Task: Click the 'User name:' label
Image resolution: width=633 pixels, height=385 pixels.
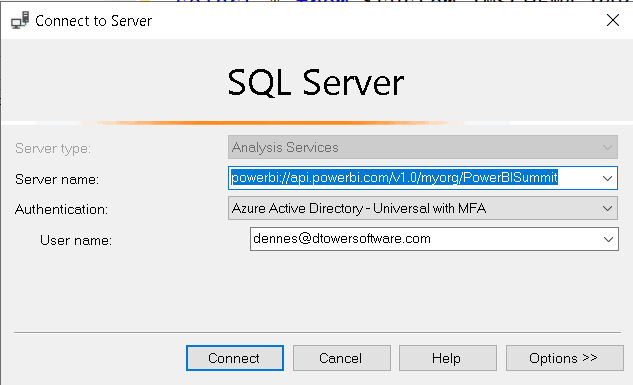Action: [x=76, y=241]
